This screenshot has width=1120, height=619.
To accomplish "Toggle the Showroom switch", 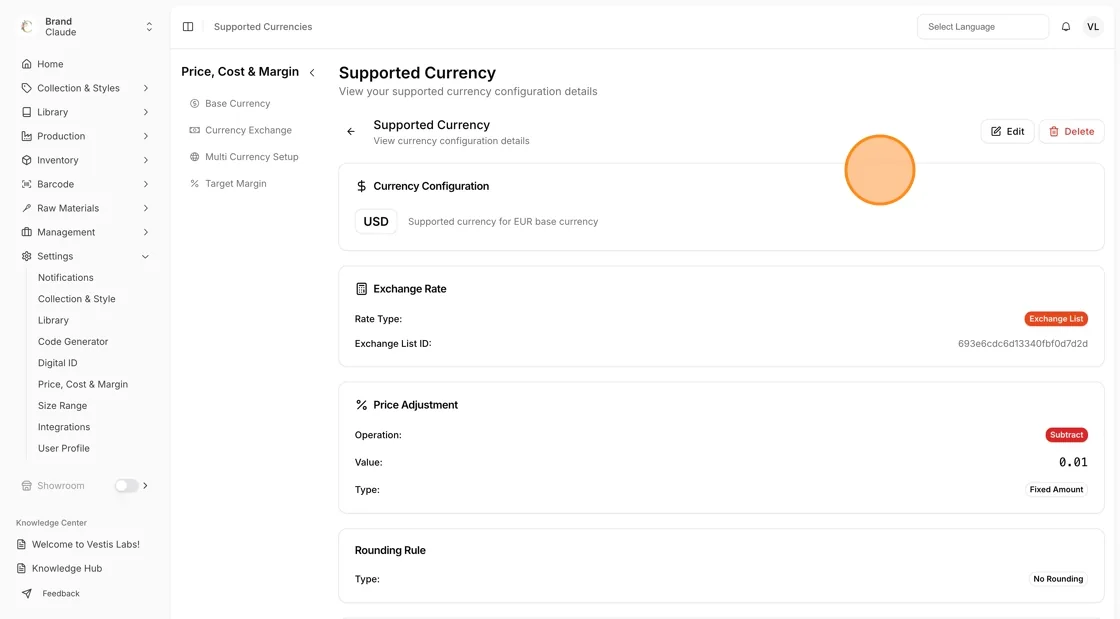I will point(126,485).
